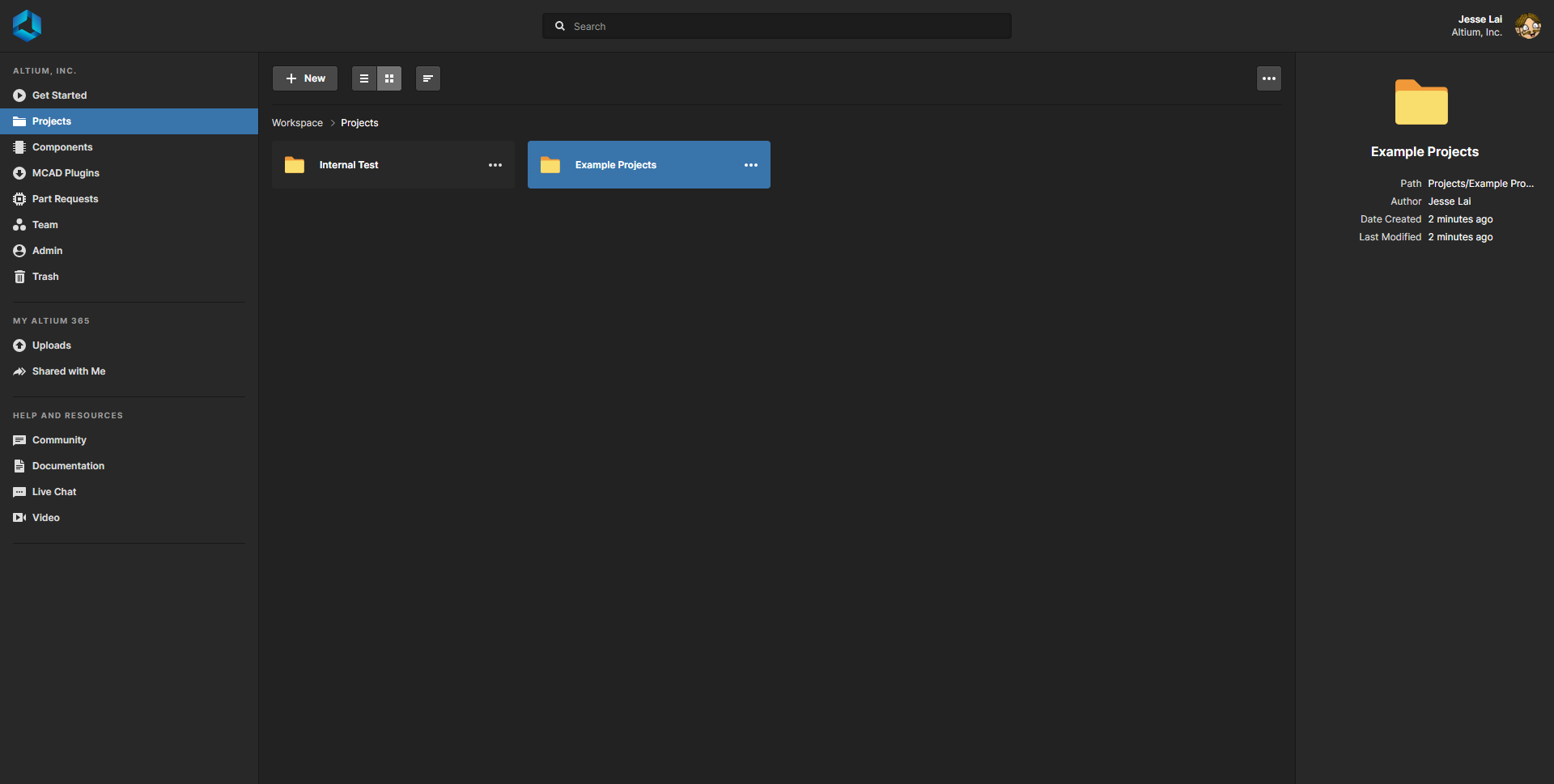Go to Components section
The image size is (1554, 784).
(129, 147)
